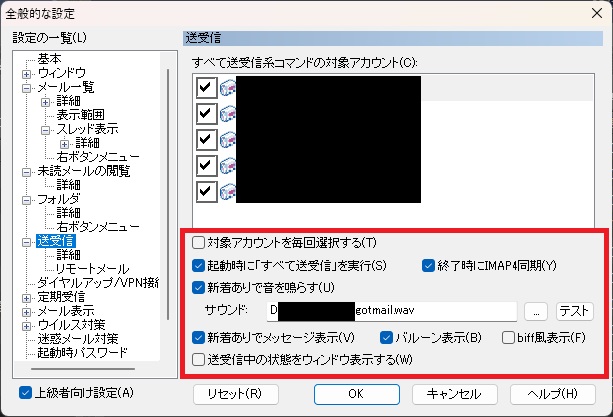Click the first account's mailbox icon

coord(228,88)
